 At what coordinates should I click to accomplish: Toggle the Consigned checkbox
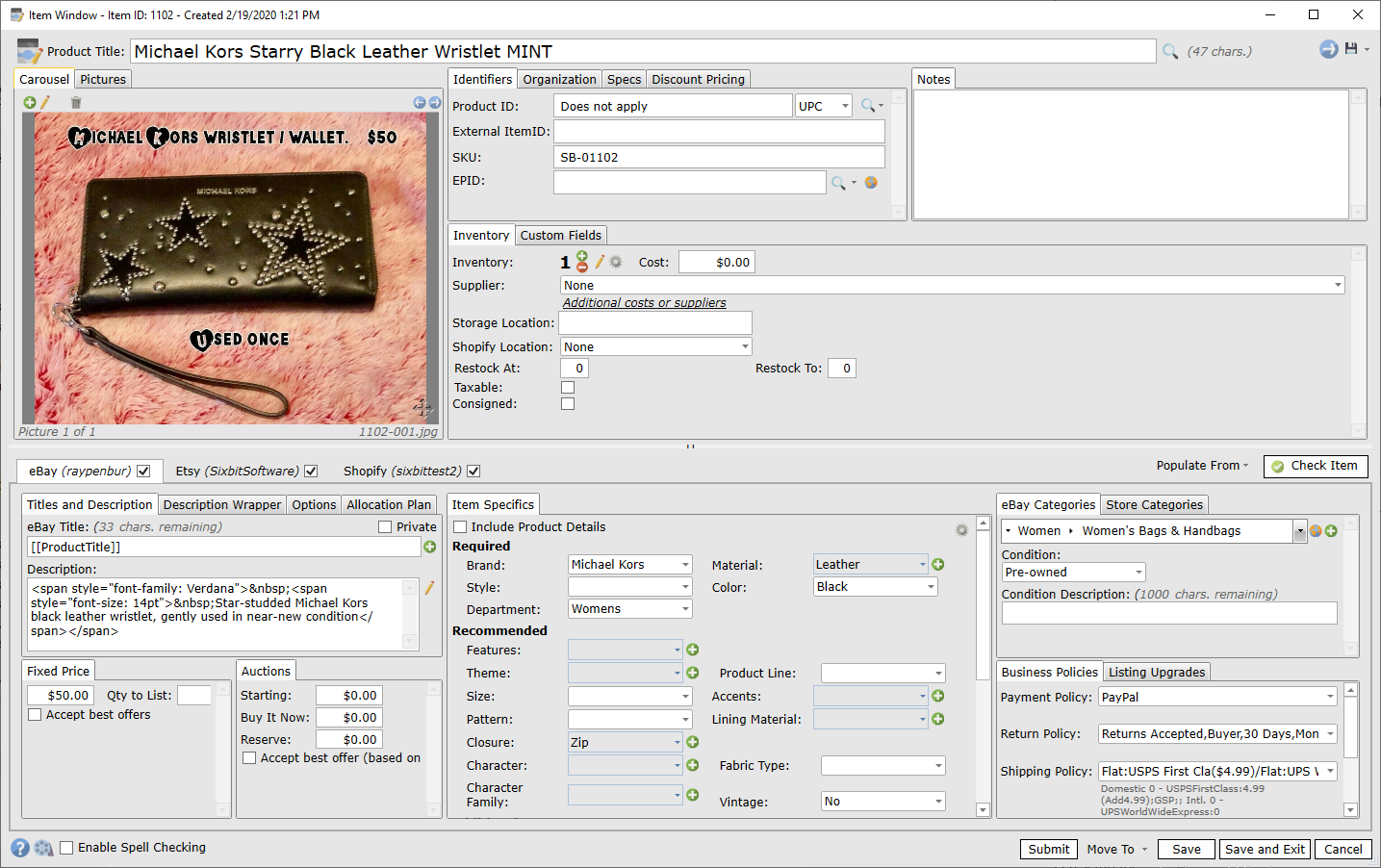pos(568,404)
